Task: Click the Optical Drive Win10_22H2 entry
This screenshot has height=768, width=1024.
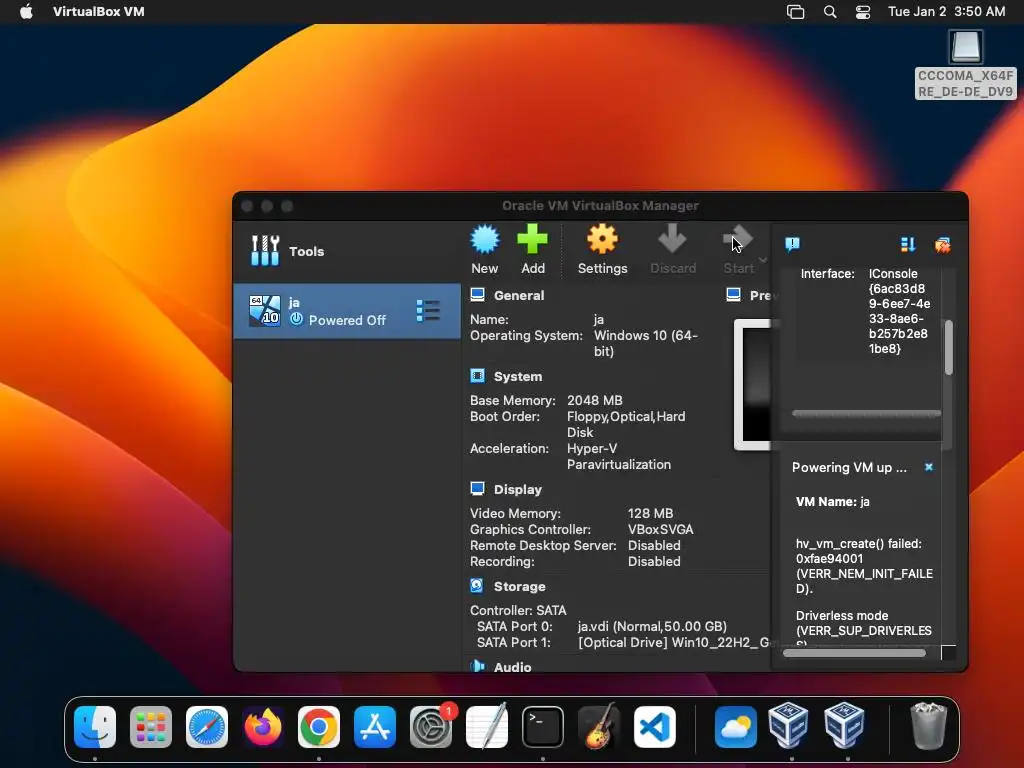Action: point(674,643)
